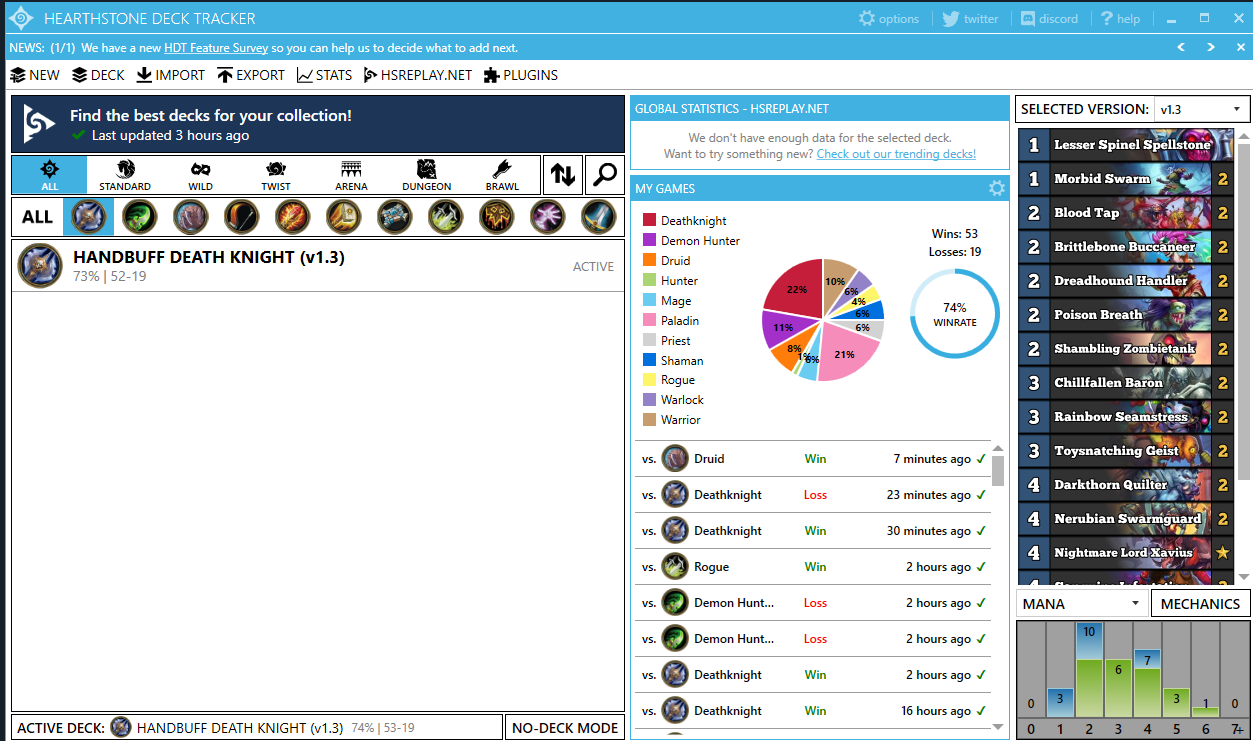This screenshot has width=1253, height=741.
Task: Filter decks by Death Knight class icon
Action: pos(88,216)
